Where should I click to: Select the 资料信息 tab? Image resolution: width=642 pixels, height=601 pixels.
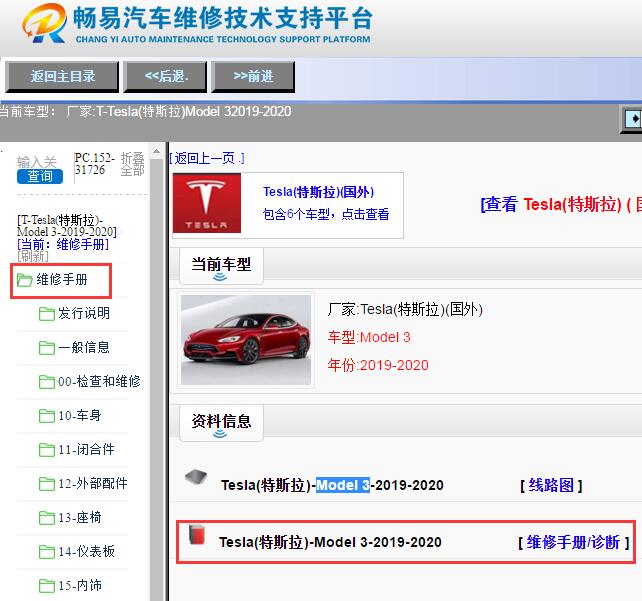tap(221, 423)
